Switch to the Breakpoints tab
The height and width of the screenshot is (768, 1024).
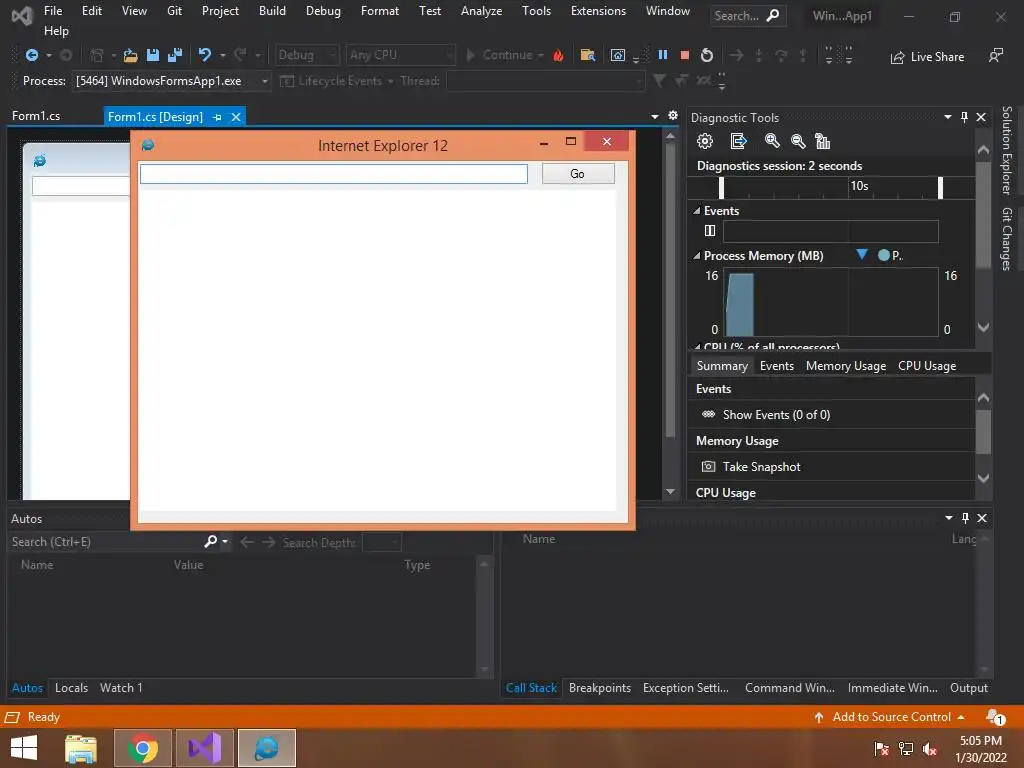pos(600,688)
